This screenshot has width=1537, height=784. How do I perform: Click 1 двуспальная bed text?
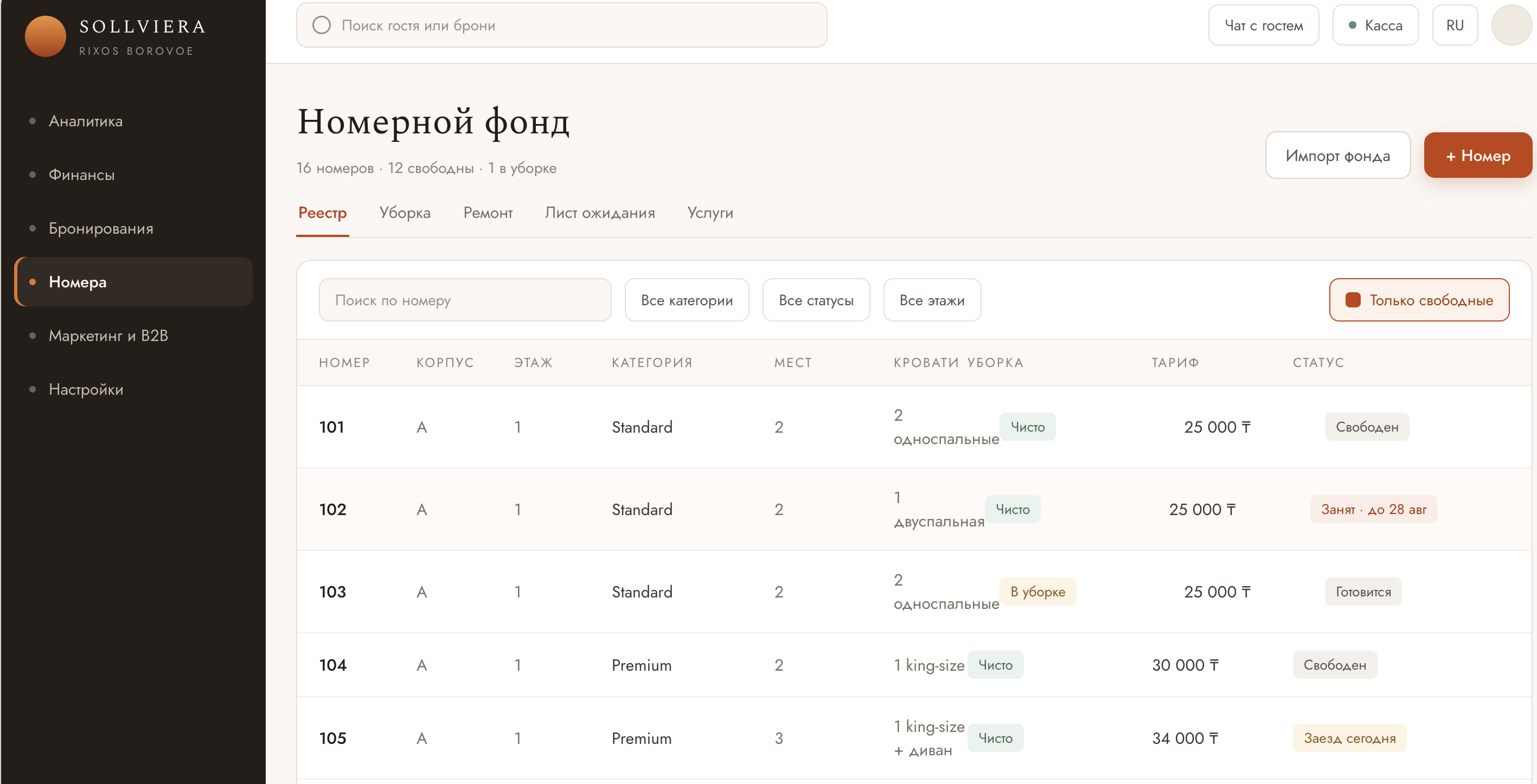[x=939, y=510]
